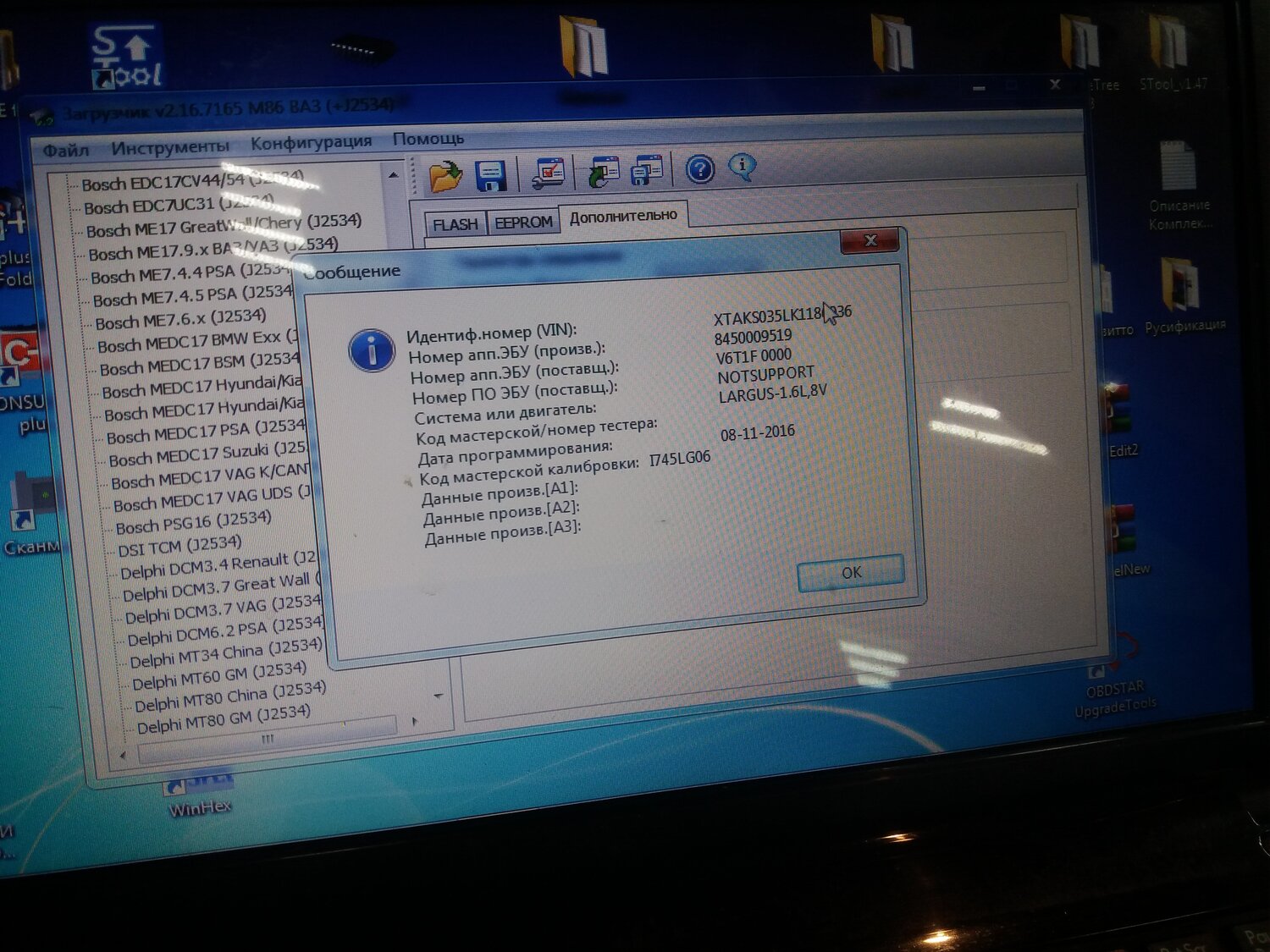Choose Bosch ME17 GreatWall/Chery (J2534)

tap(224, 226)
